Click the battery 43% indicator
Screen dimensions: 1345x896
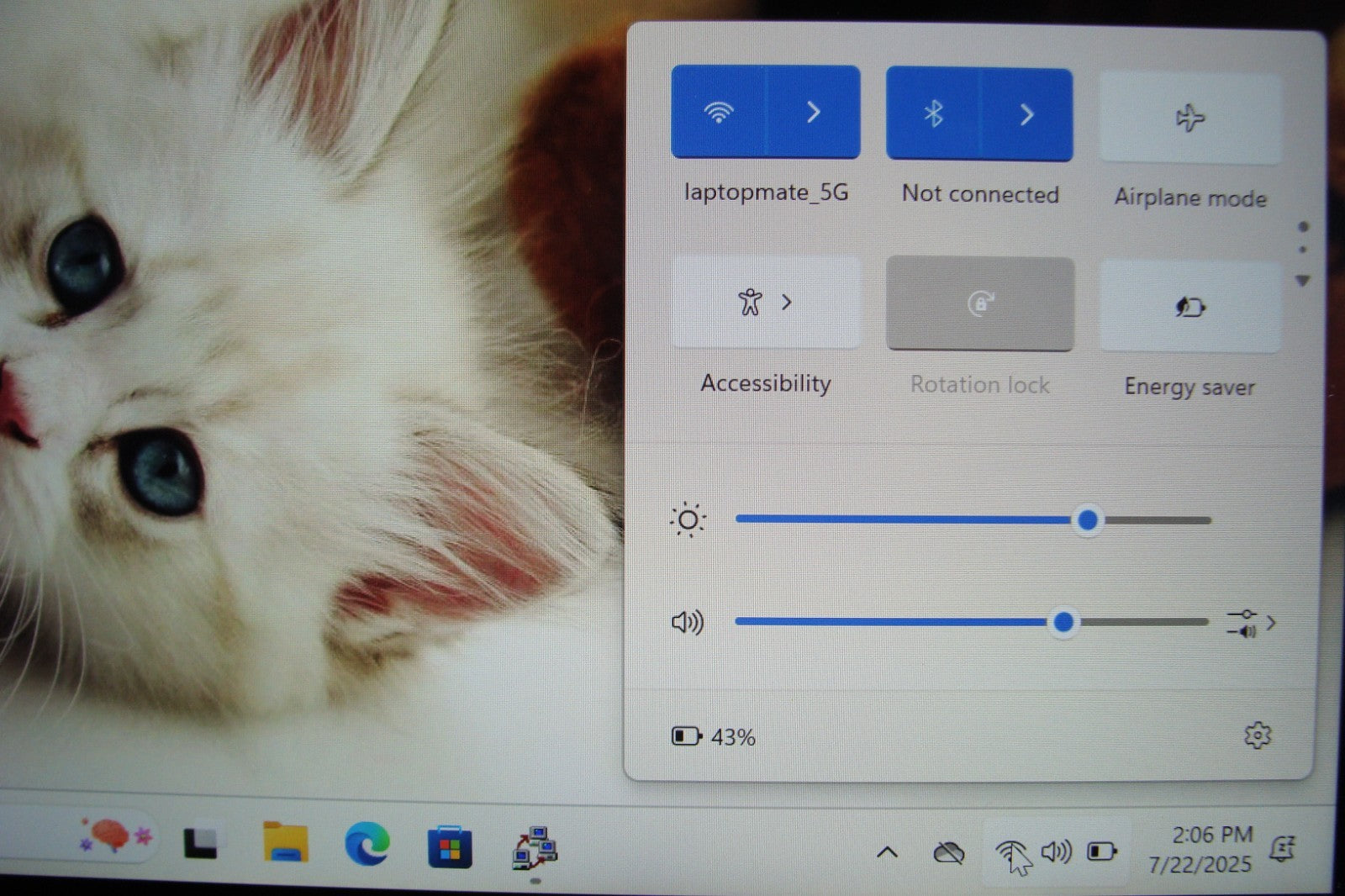(713, 737)
